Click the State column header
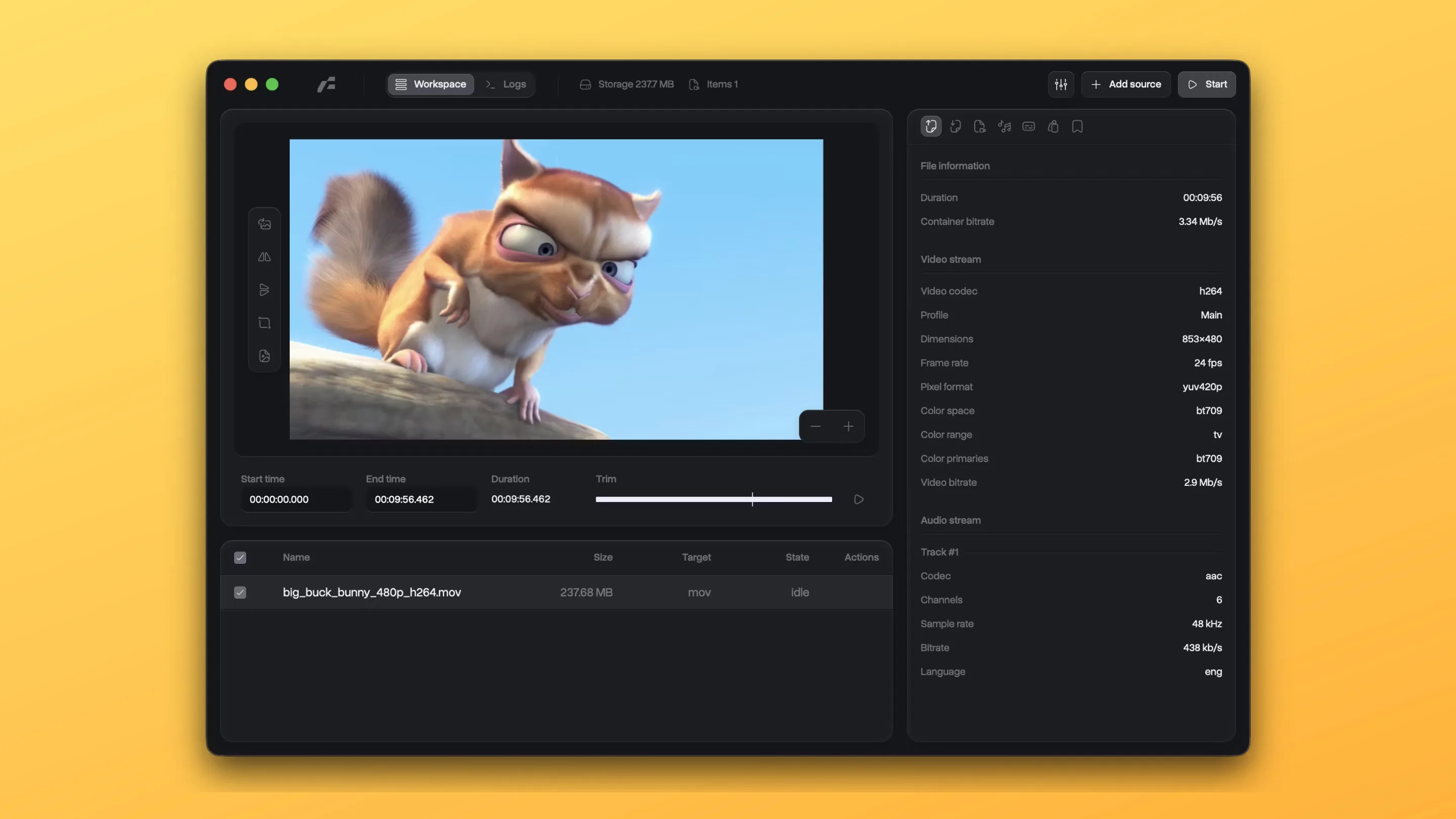 coord(798,557)
